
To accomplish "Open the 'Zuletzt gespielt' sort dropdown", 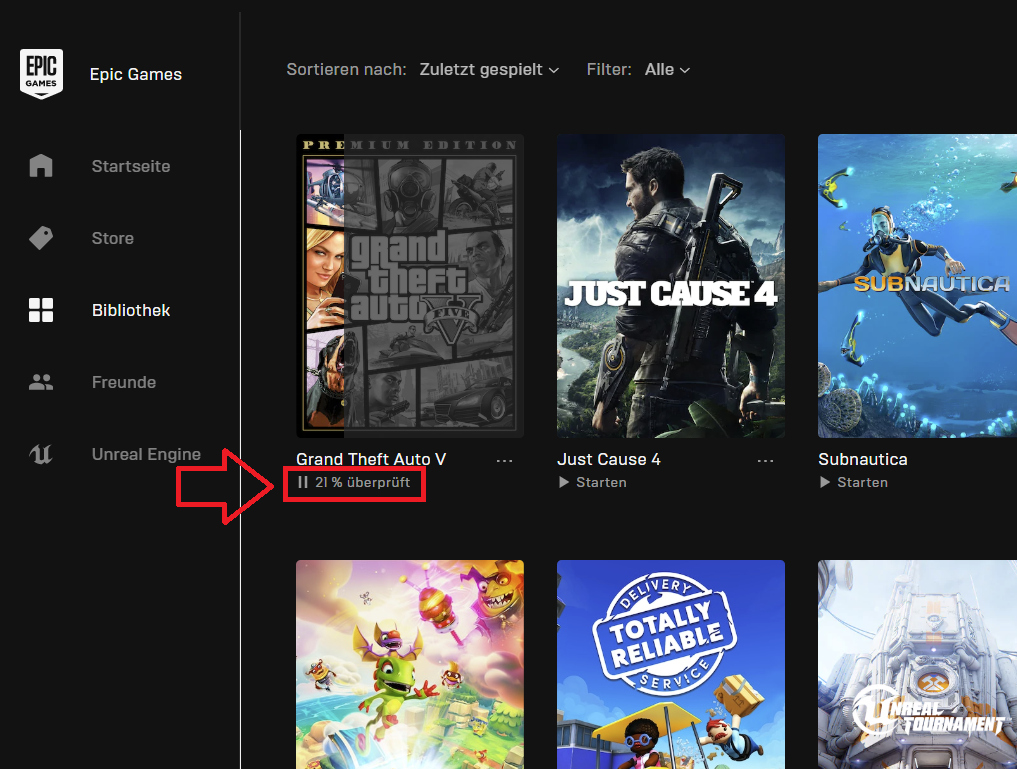I will tap(489, 69).
